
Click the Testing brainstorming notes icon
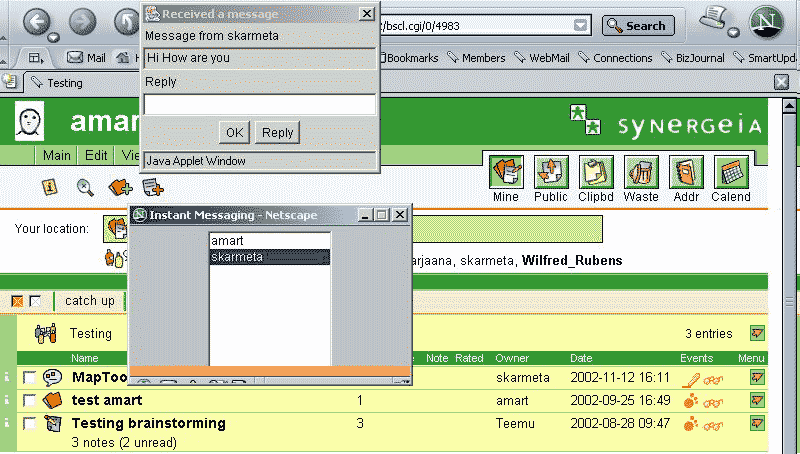53,423
